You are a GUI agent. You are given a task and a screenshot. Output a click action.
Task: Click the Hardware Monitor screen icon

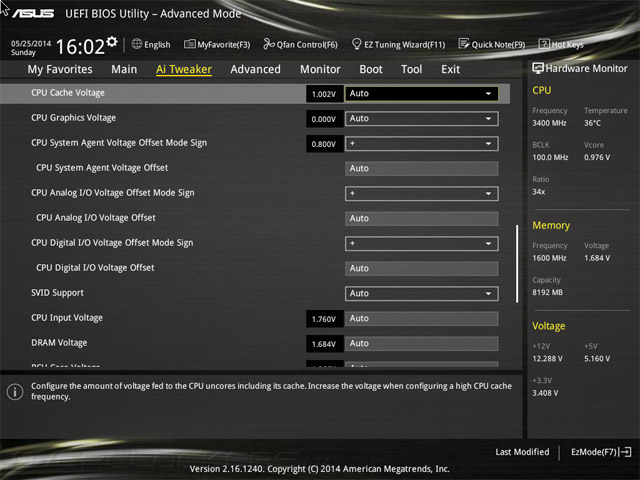(538, 68)
